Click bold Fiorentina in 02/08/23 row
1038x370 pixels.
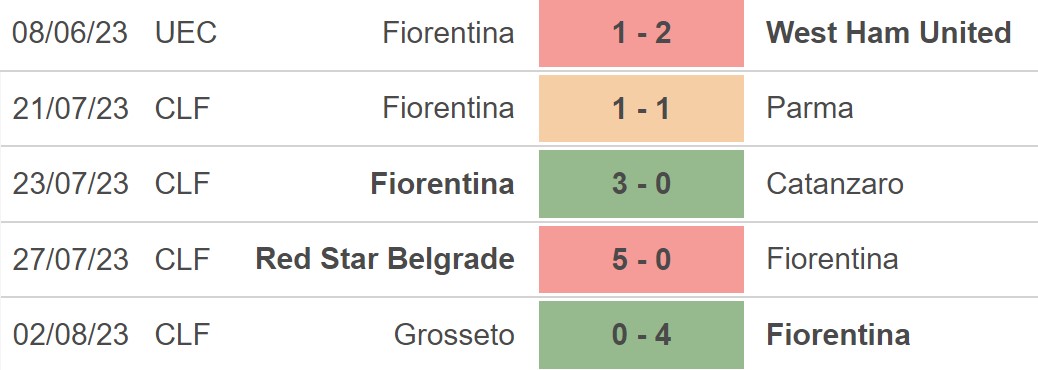(838, 334)
